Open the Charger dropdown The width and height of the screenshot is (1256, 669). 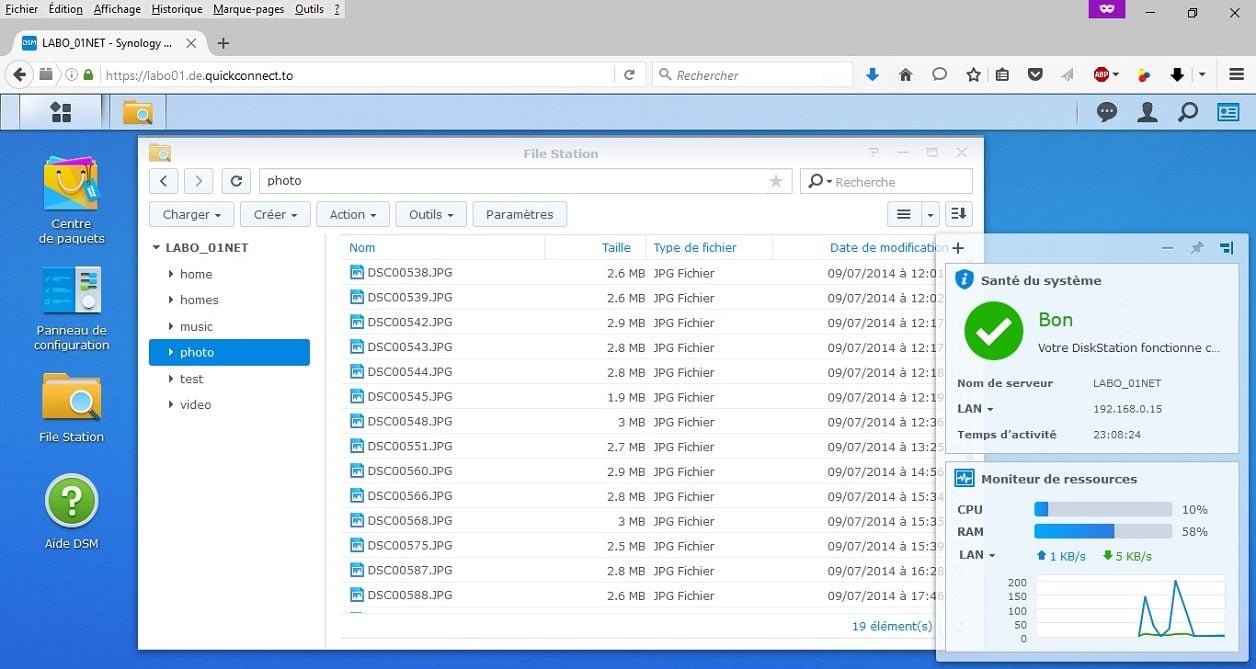point(192,214)
